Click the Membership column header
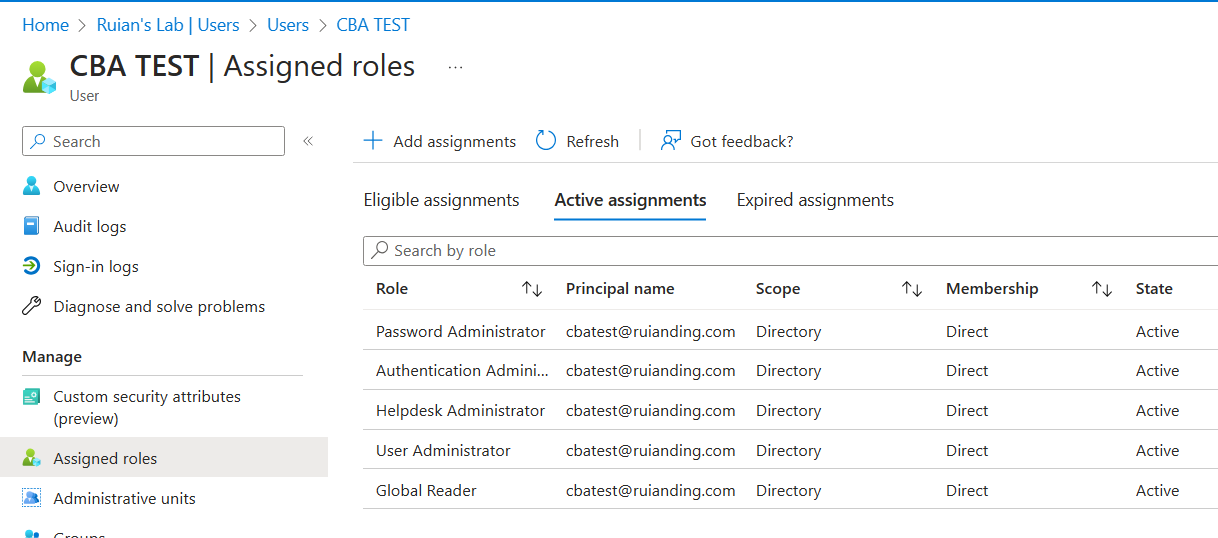This screenshot has height=538, width=1218. (992, 289)
